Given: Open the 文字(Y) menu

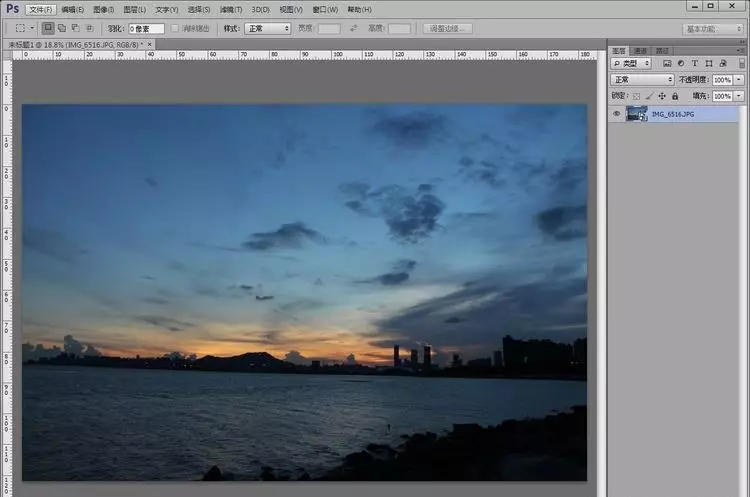Looking at the screenshot, I should coord(166,10).
